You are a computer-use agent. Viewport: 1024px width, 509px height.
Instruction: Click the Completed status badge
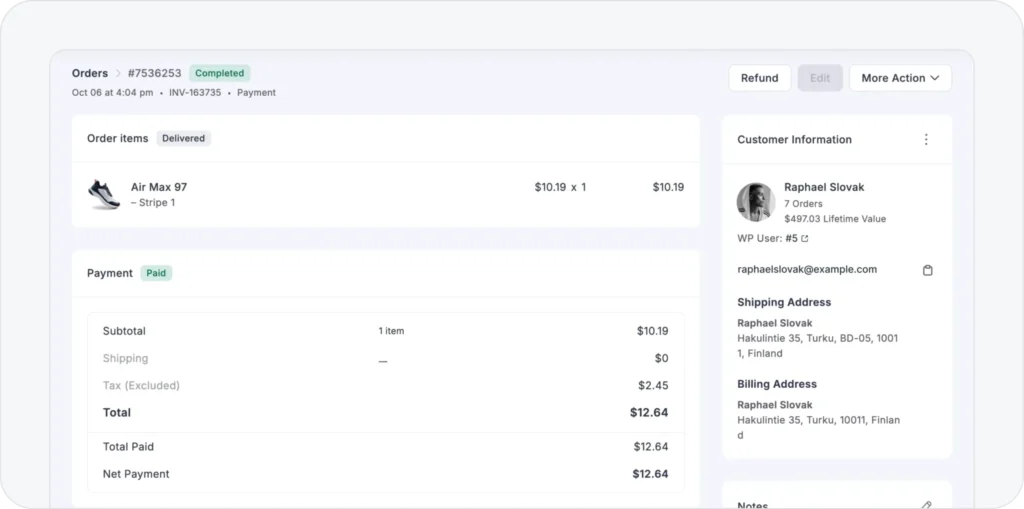[x=219, y=73]
